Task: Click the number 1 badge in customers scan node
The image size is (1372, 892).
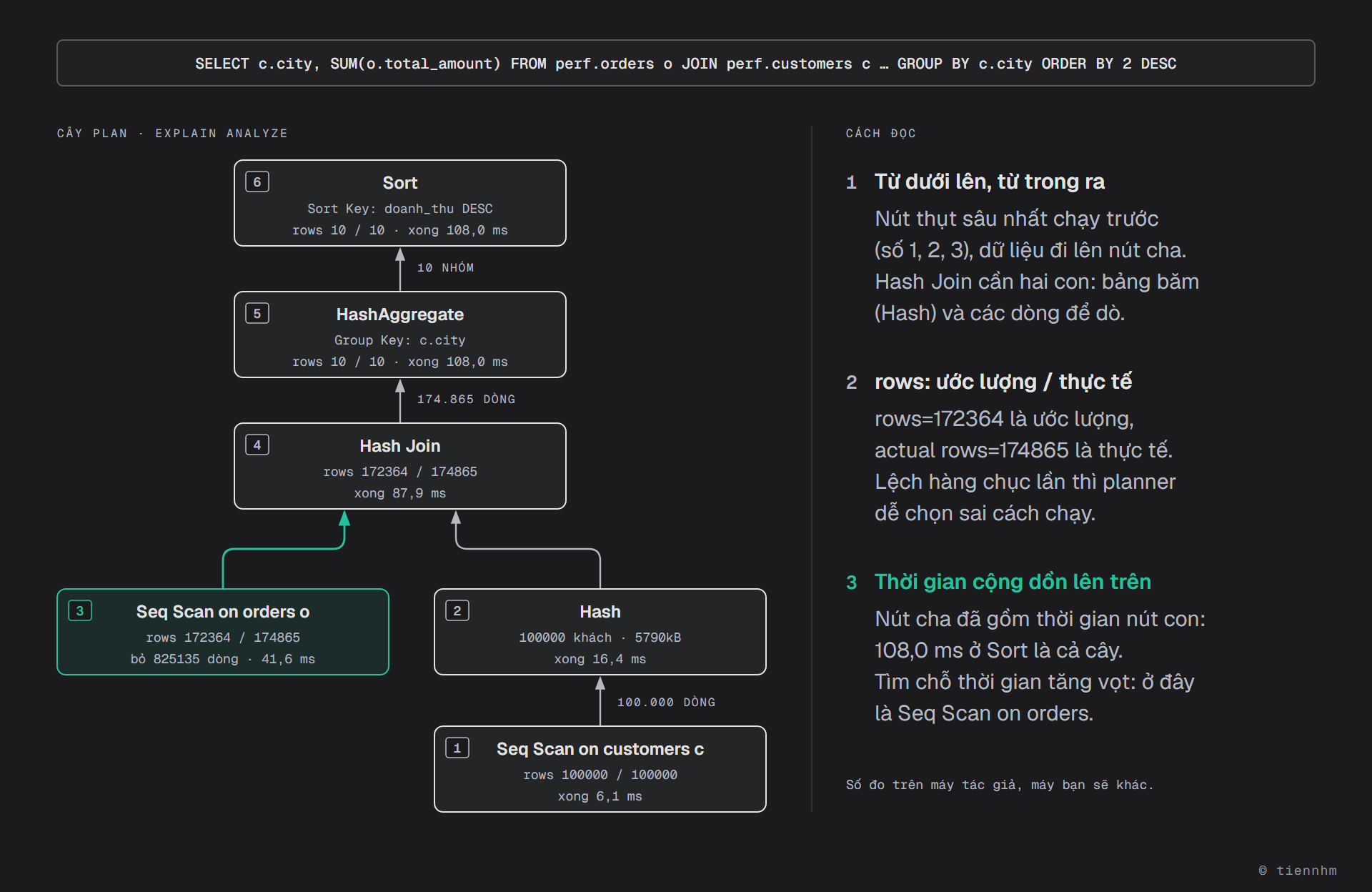Action: point(457,748)
